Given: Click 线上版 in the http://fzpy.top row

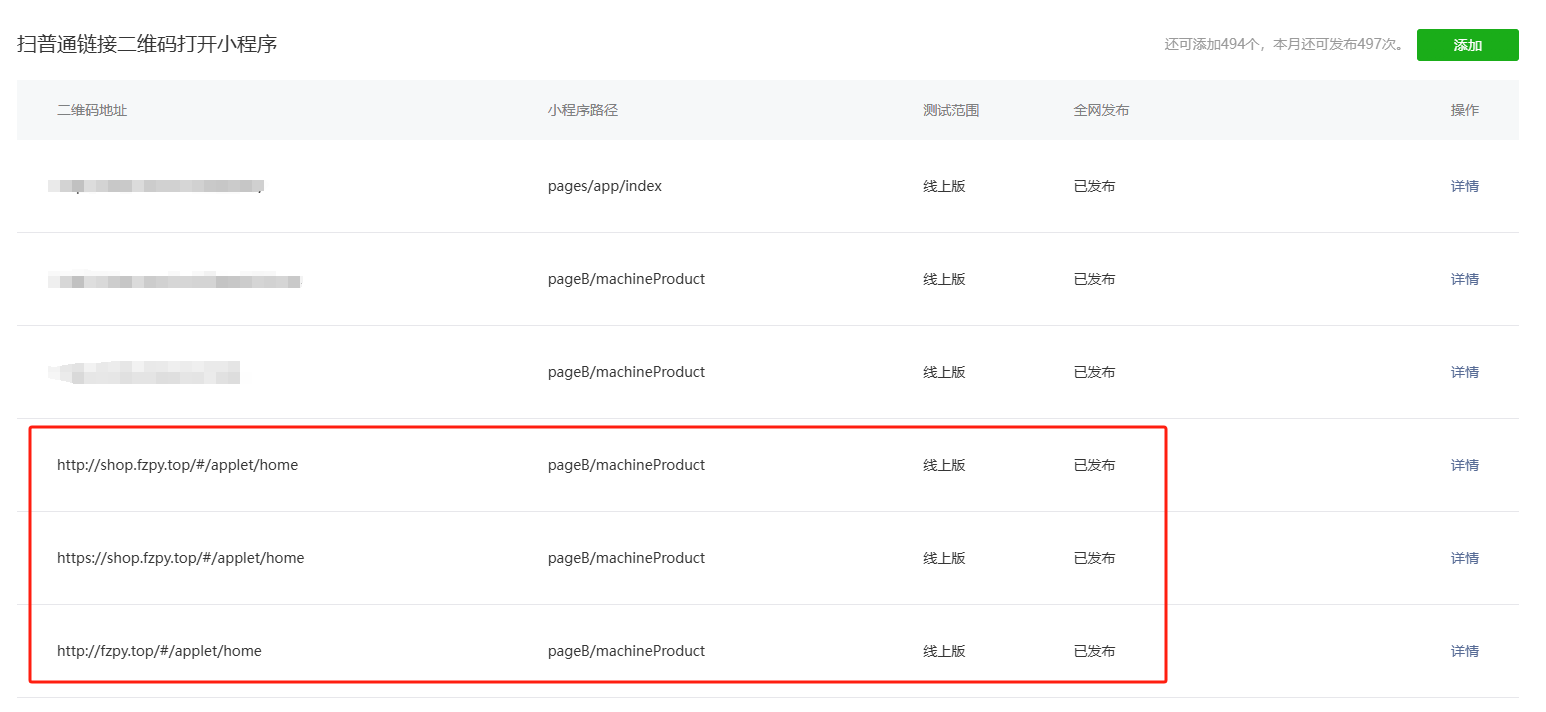Looking at the screenshot, I should tap(944, 651).
